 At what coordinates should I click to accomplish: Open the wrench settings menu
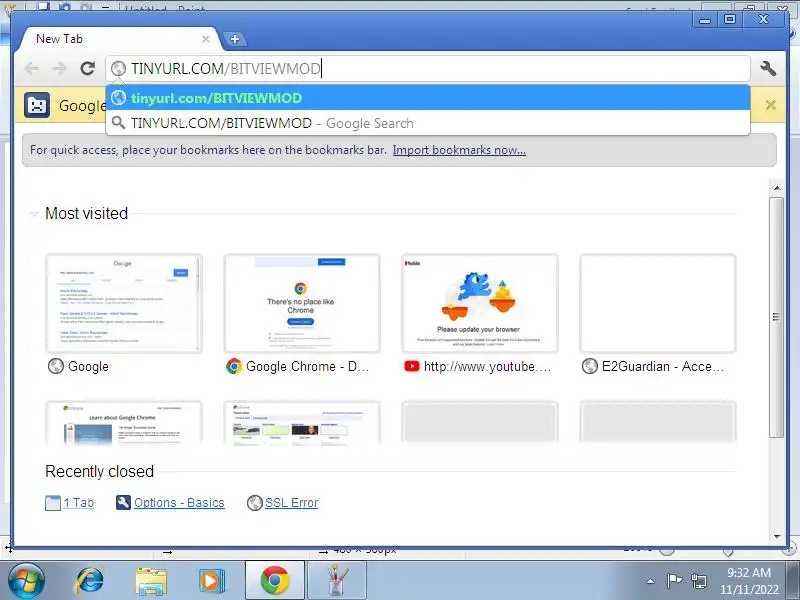point(768,68)
